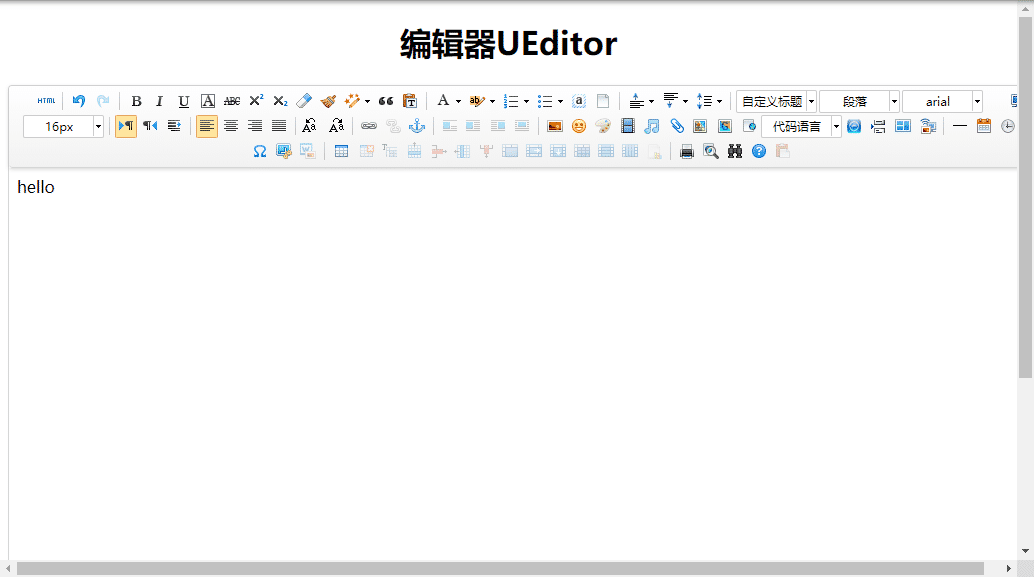
Task: Preview the document with magnifier icon
Action: [711, 152]
